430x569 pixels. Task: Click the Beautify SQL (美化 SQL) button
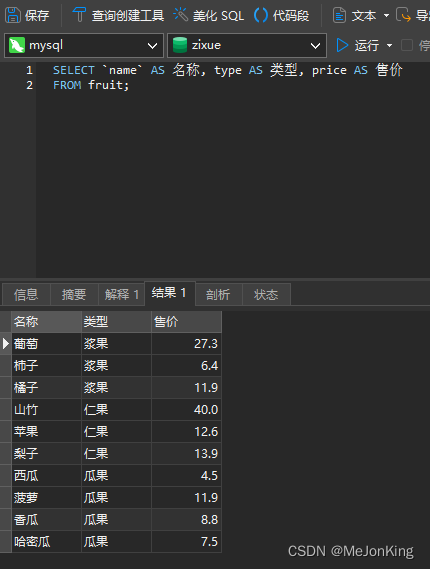[209, 16]
